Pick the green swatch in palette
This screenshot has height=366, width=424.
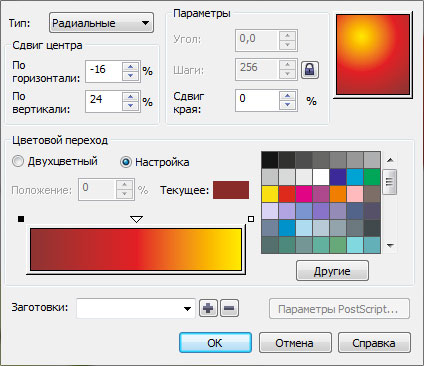pos(372,177)
